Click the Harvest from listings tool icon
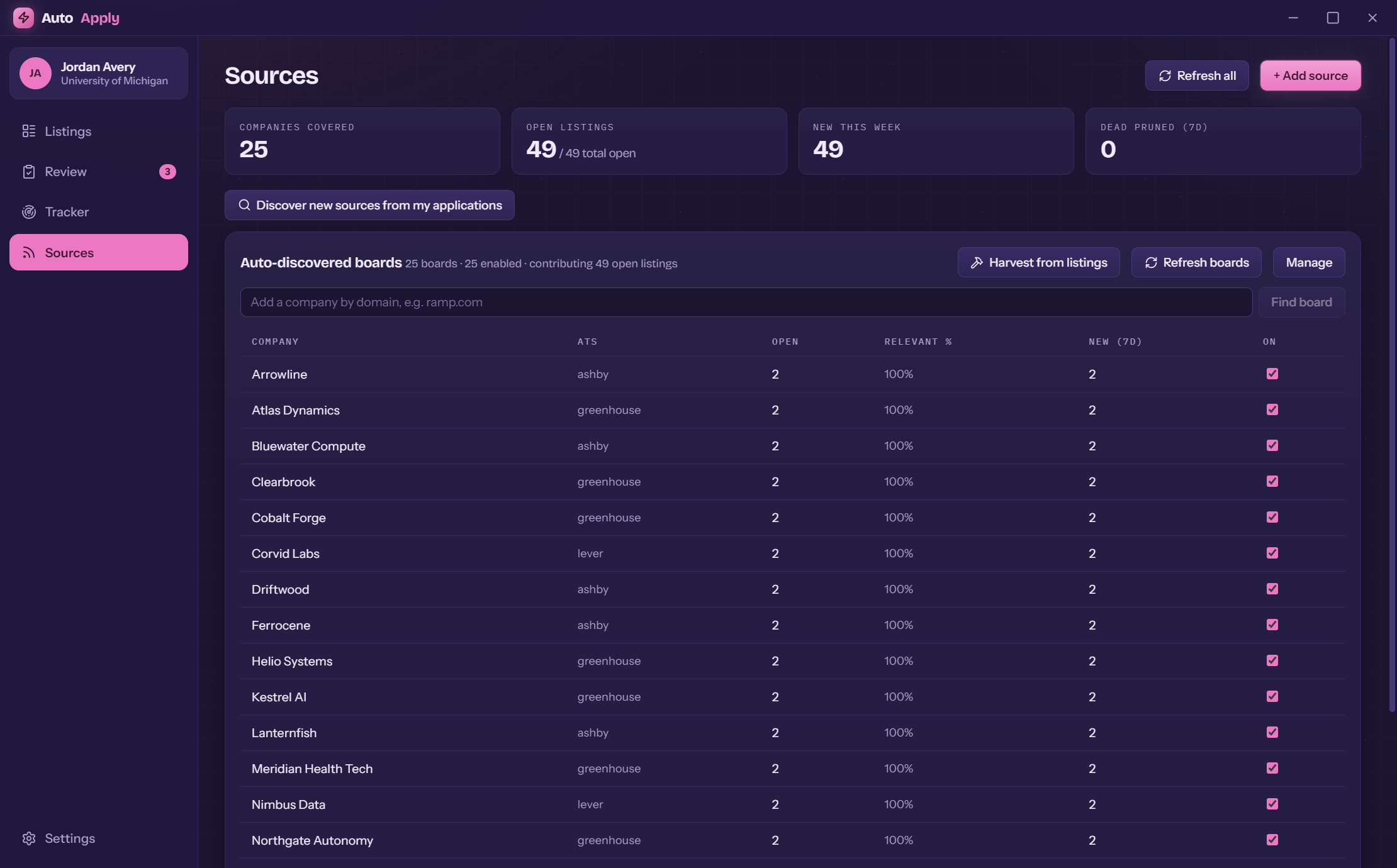The height and width of the screenshot is (868, 1397). (977, 262)
